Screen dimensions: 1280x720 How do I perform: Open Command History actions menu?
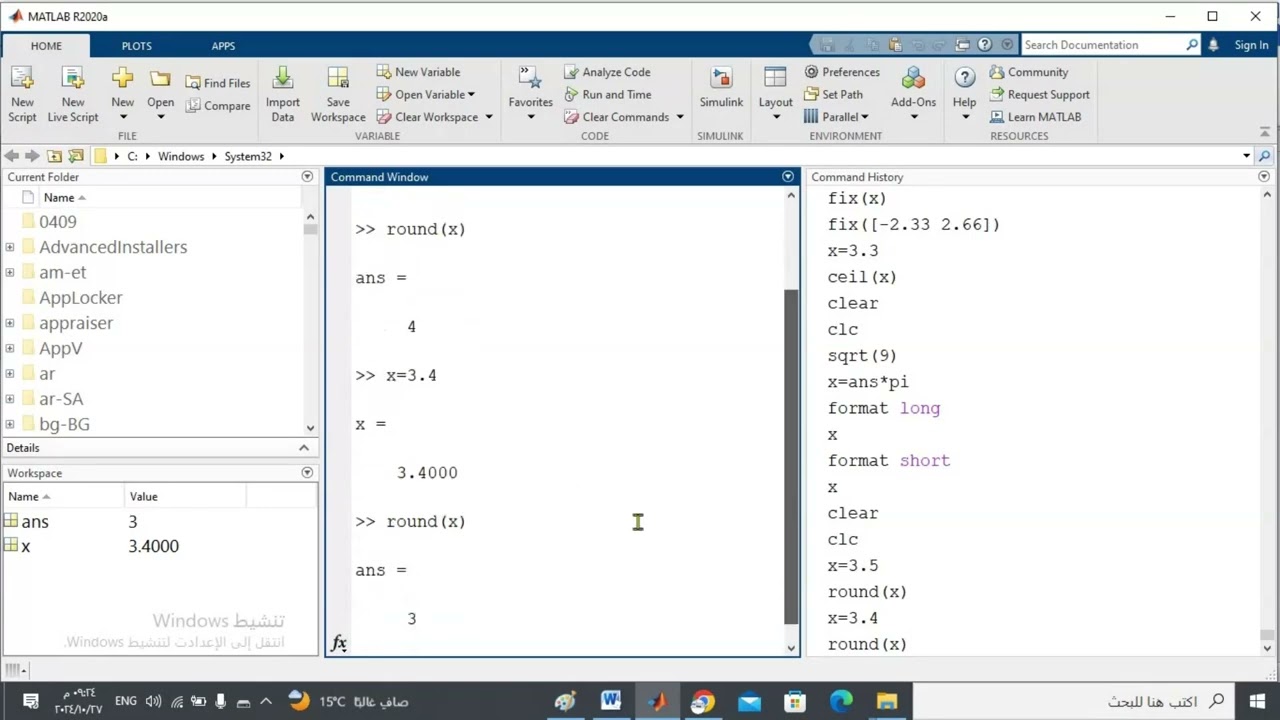pyautogui.click(x=1264, y=177)
